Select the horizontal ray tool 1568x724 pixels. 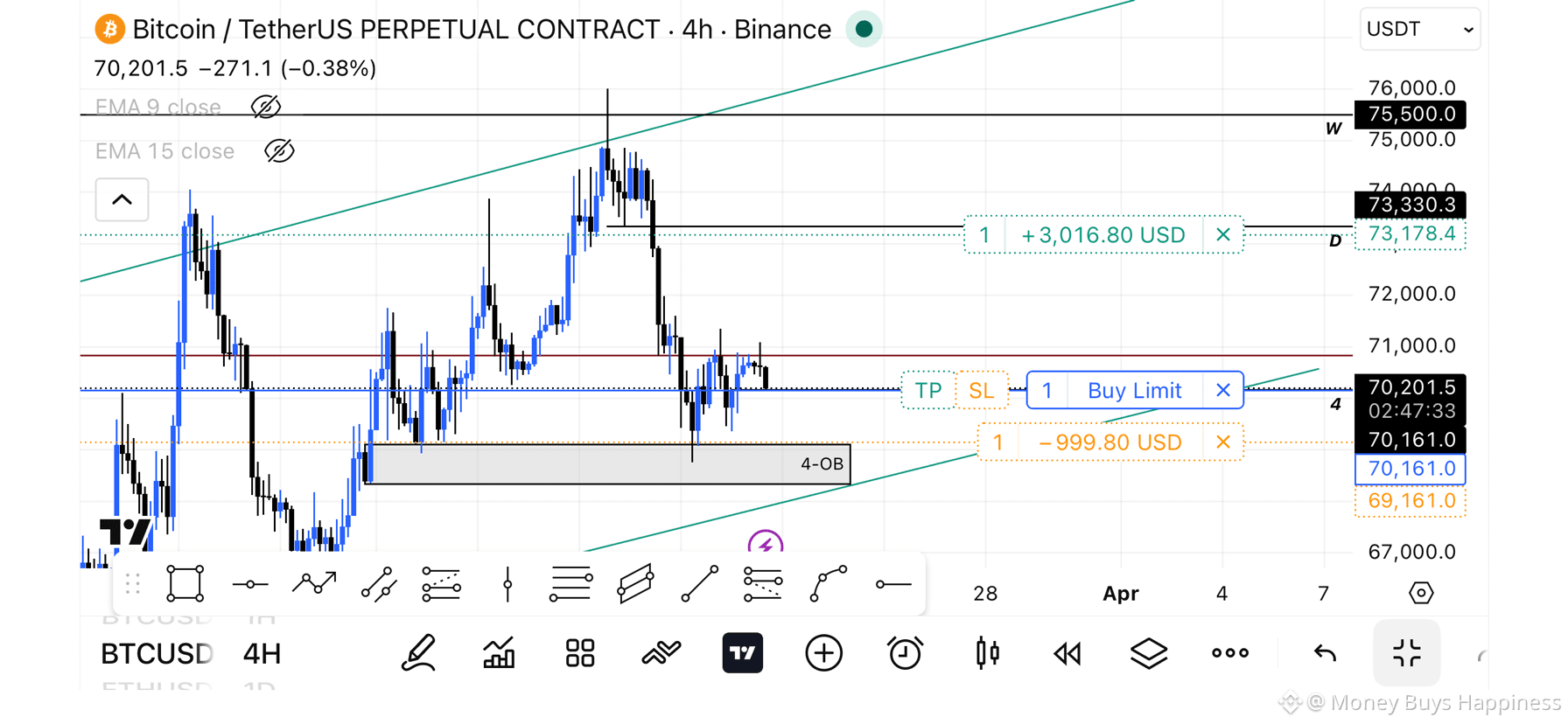[893, 584]
